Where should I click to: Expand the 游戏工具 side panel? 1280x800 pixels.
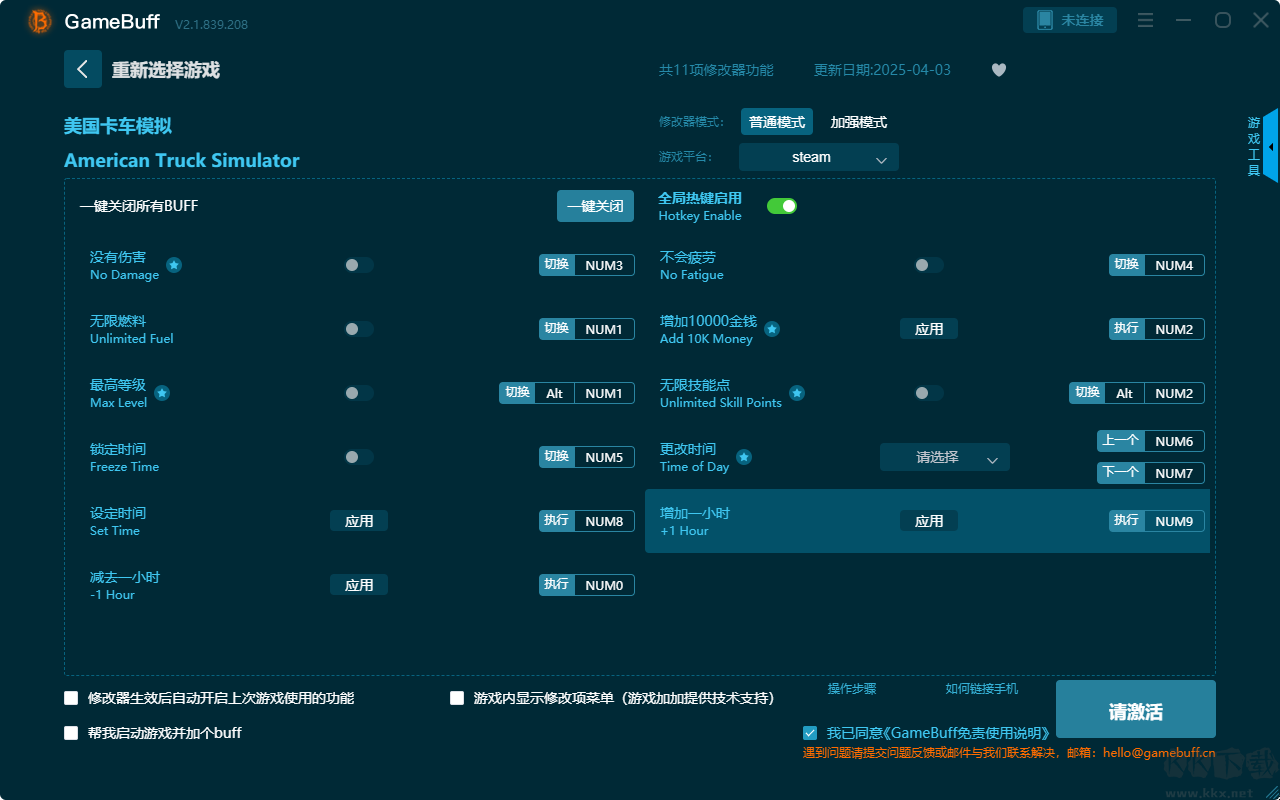(1269, 146)
